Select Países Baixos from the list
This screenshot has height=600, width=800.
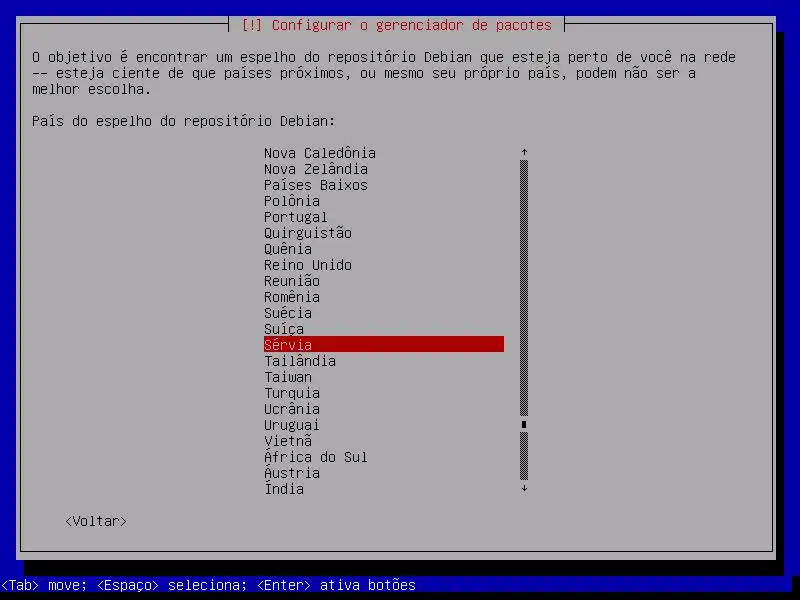coord(315,185)
